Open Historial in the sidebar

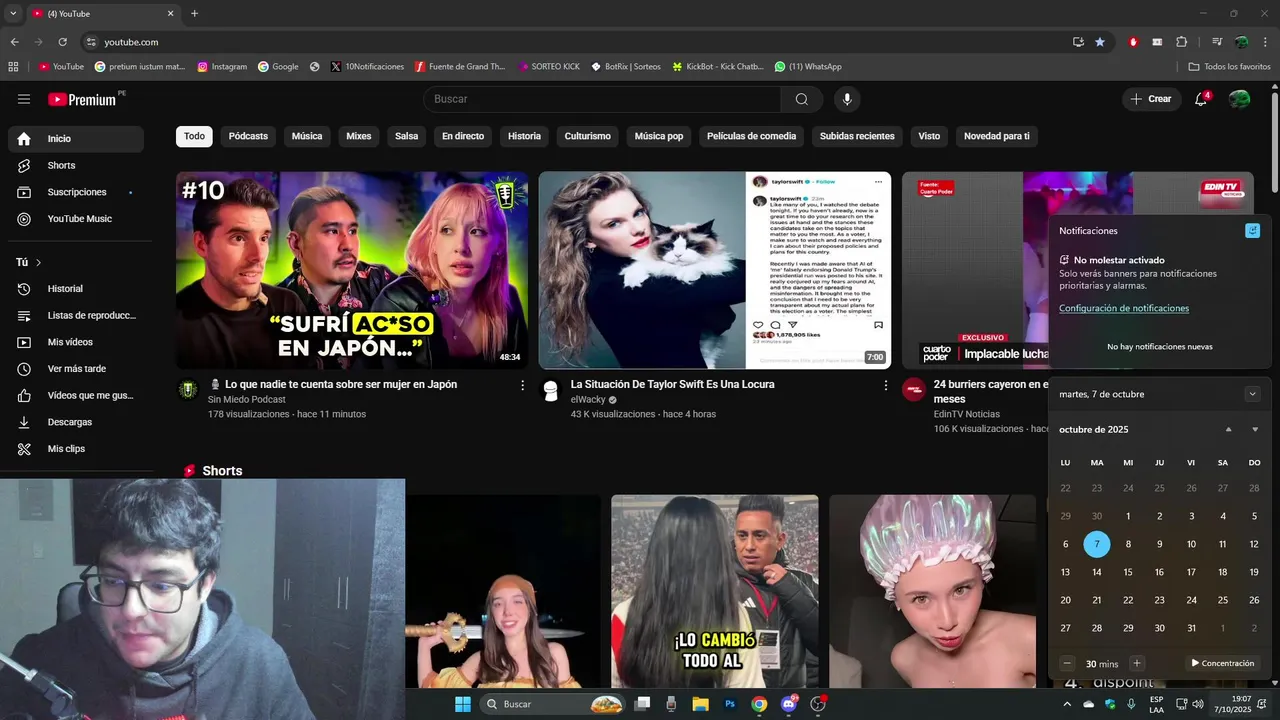76,289
